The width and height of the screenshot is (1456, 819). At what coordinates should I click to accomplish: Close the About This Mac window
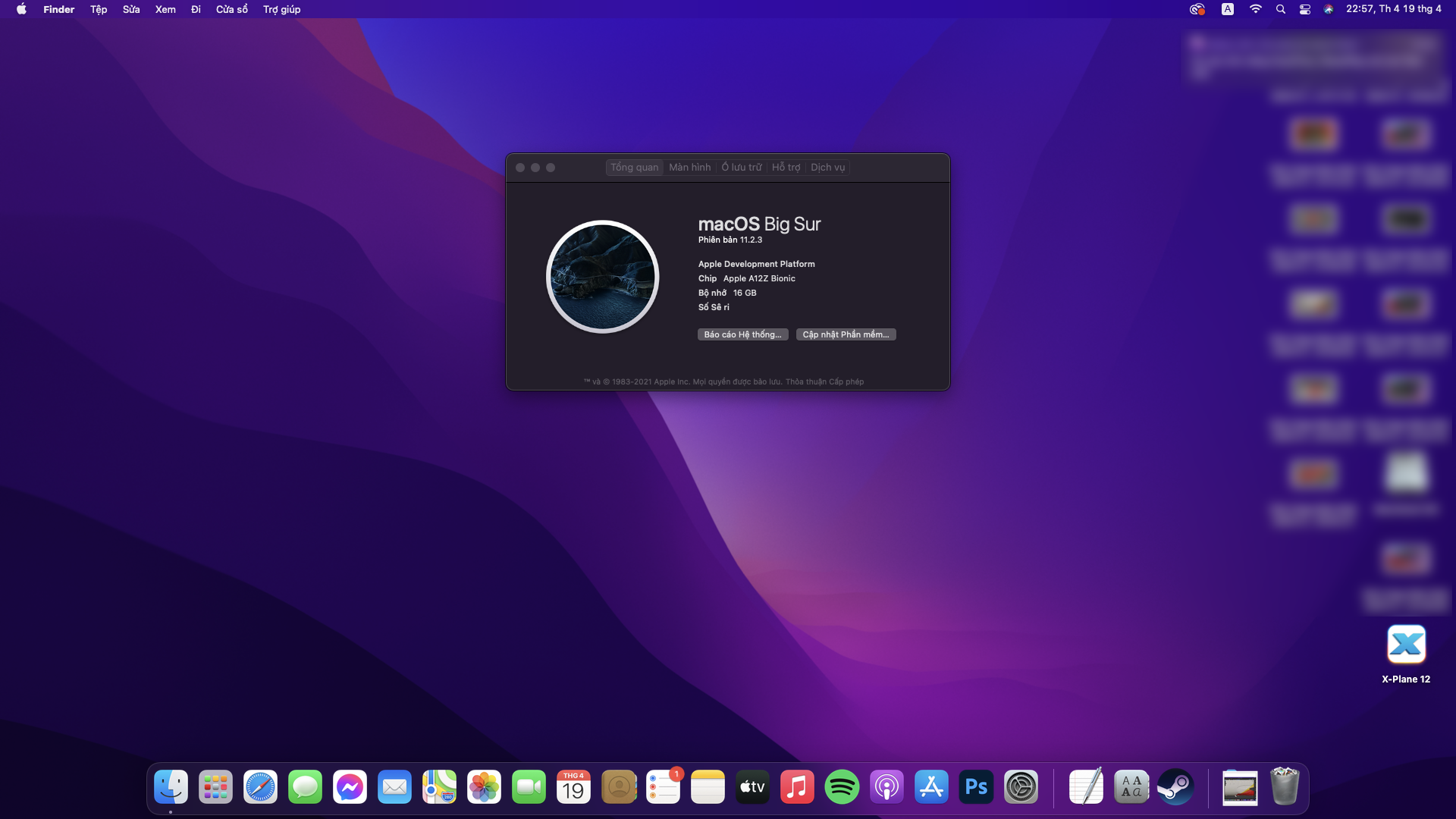point(520,168)
